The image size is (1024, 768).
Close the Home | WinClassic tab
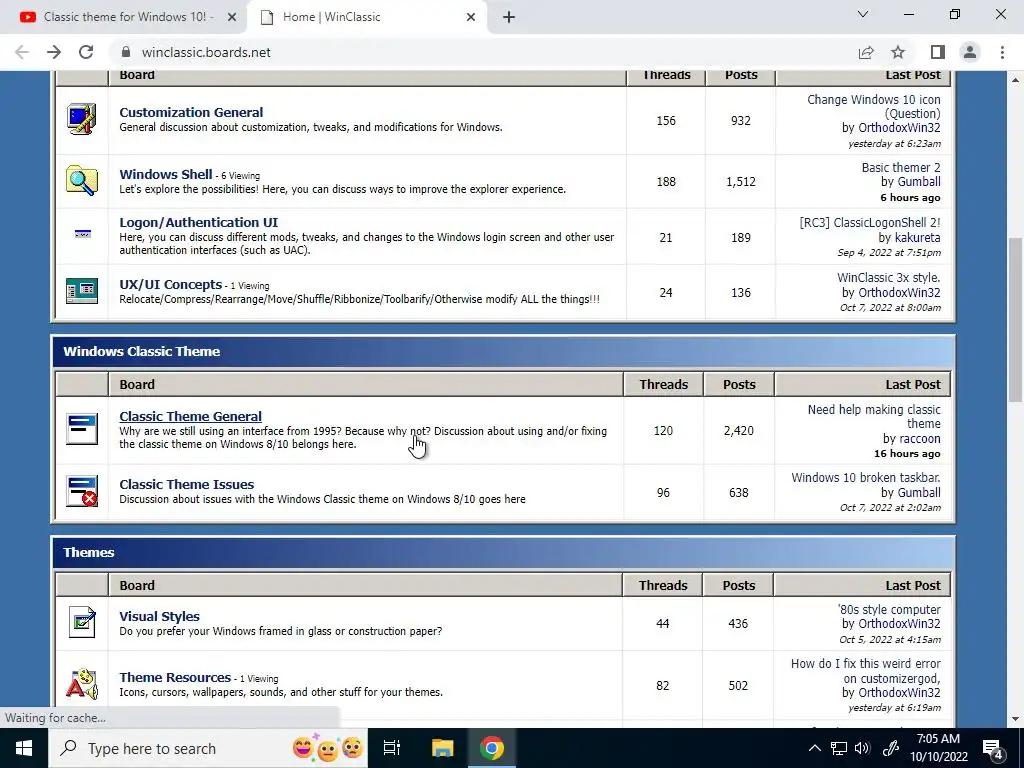point(471,17)
